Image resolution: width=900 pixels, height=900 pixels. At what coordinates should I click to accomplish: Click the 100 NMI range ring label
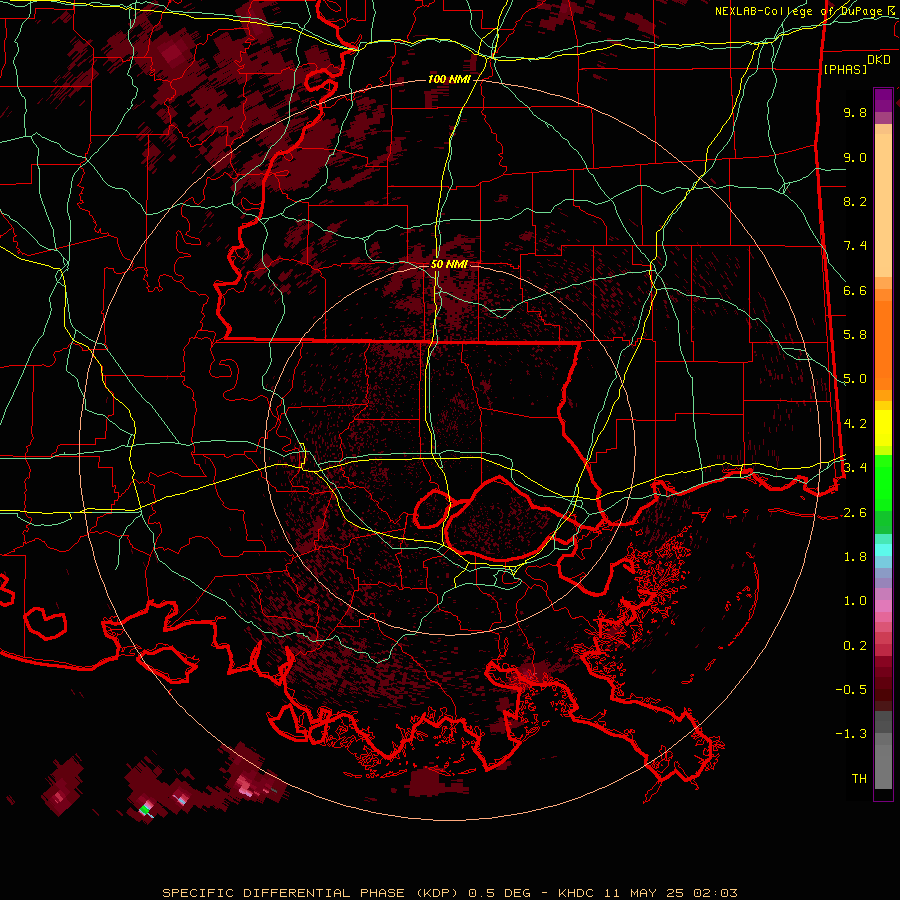449,79
